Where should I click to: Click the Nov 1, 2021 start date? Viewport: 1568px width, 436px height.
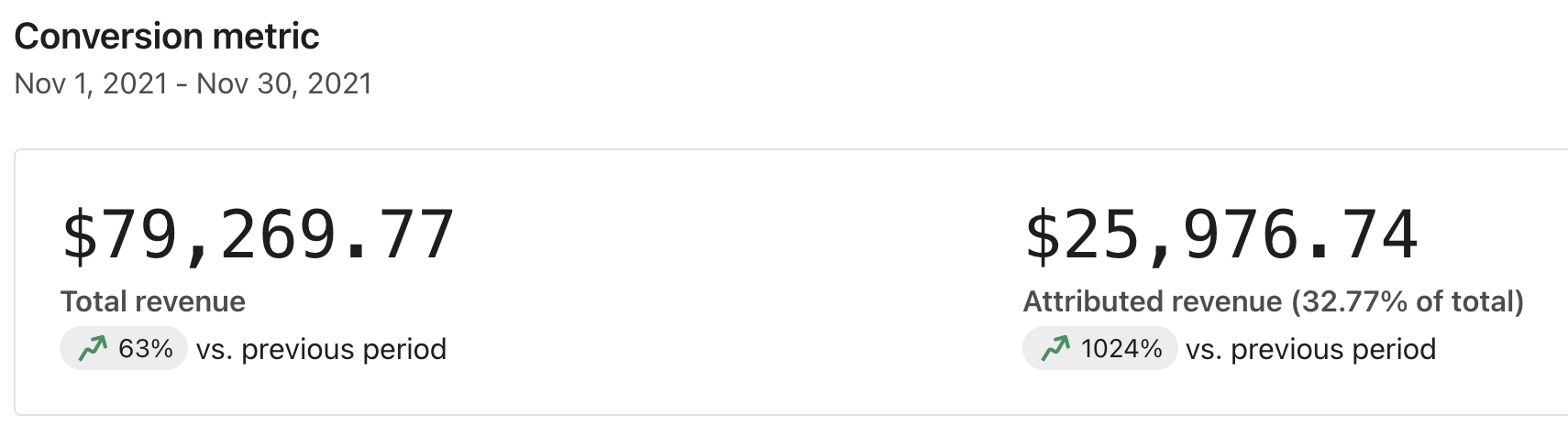pos(91,83)
